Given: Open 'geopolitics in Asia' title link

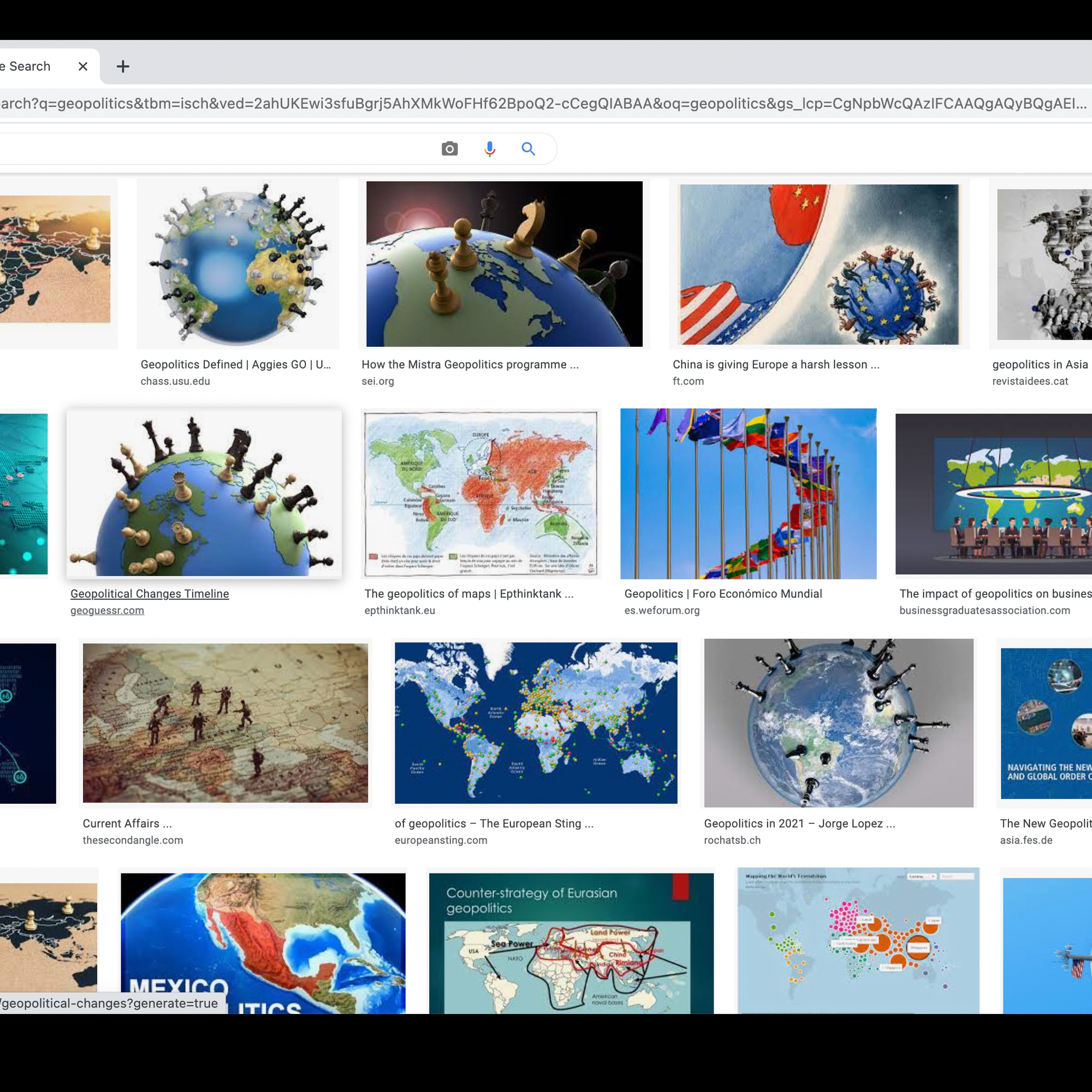Looking at the screenshot, I should point(1040,365).
